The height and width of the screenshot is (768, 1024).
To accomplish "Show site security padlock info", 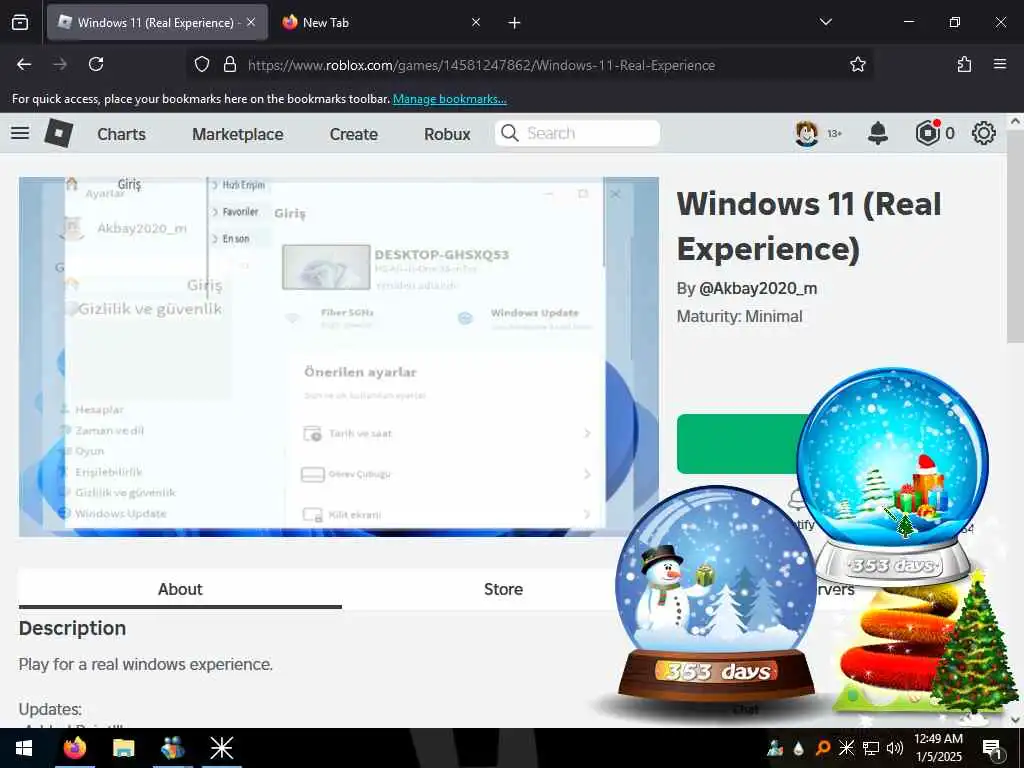I will [230, 64].
